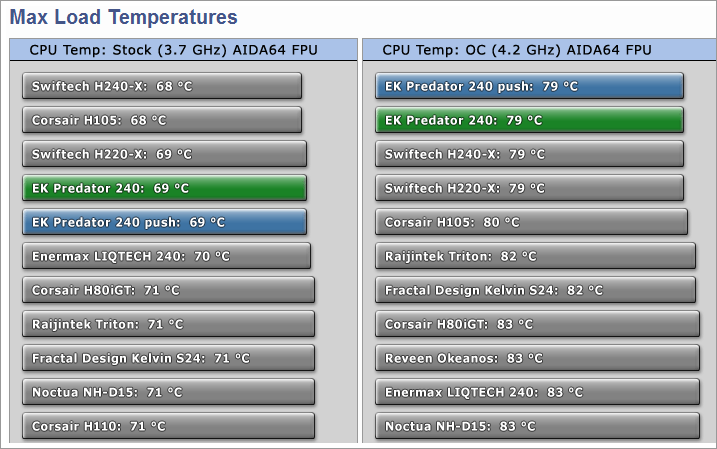Select the Stock (3.7 GHz) chart header
Image resolution: width=717 pixels, height=449 pixels.
coord(182,50)
